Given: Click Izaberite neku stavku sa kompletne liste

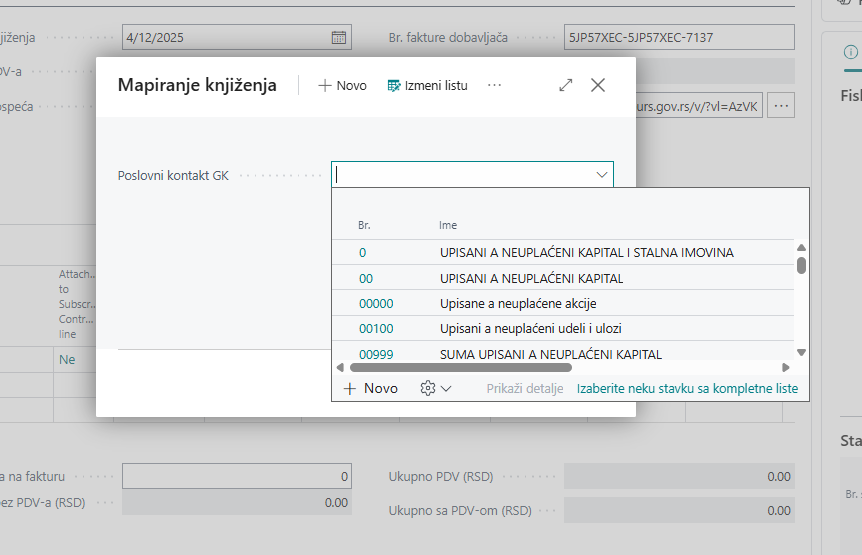Looking at the screenshot, I should click(x=687, y=389).
